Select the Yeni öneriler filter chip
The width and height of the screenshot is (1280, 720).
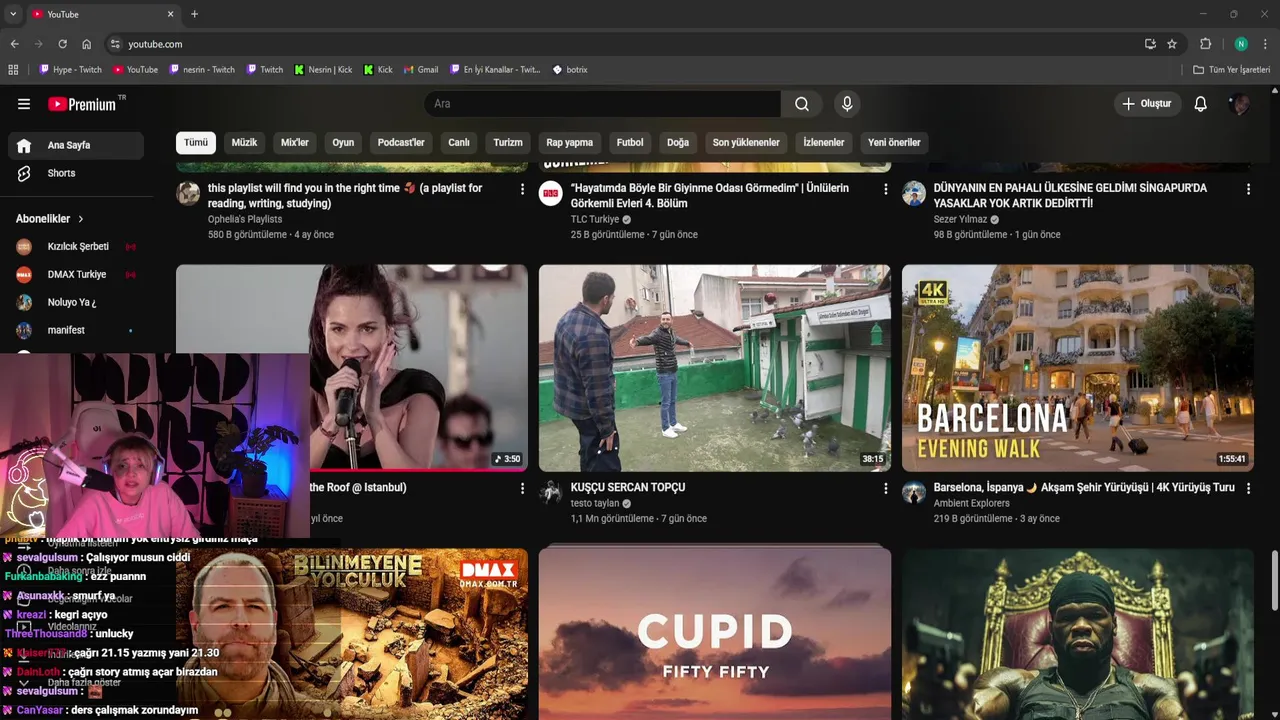coord(894,142)
